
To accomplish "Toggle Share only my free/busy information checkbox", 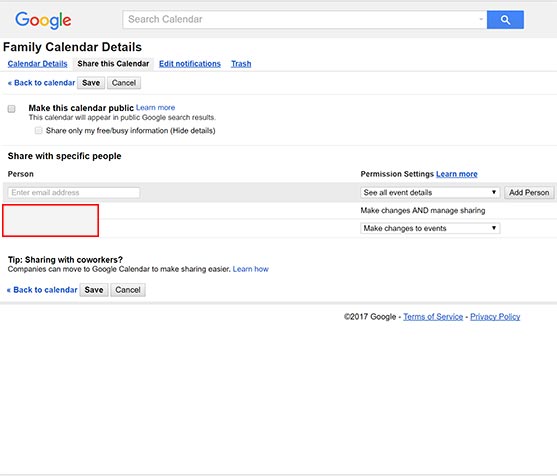I will click(x=38, y=130).
